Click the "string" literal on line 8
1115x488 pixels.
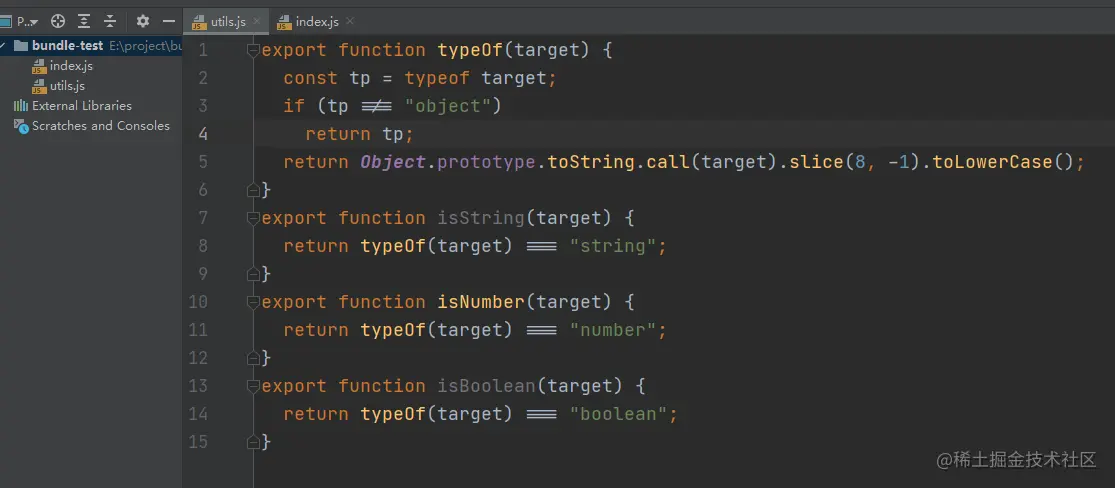coord(612,246)
